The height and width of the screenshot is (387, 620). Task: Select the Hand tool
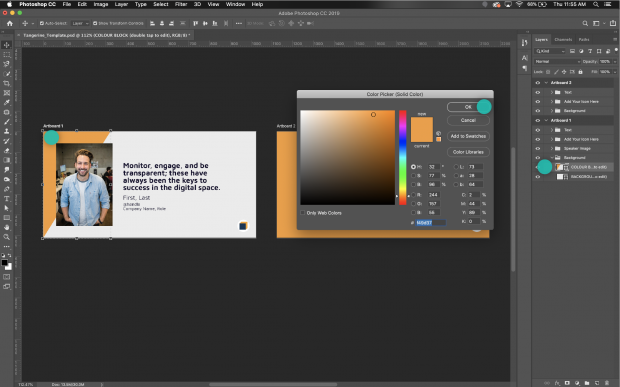click(x=7, y=227)
